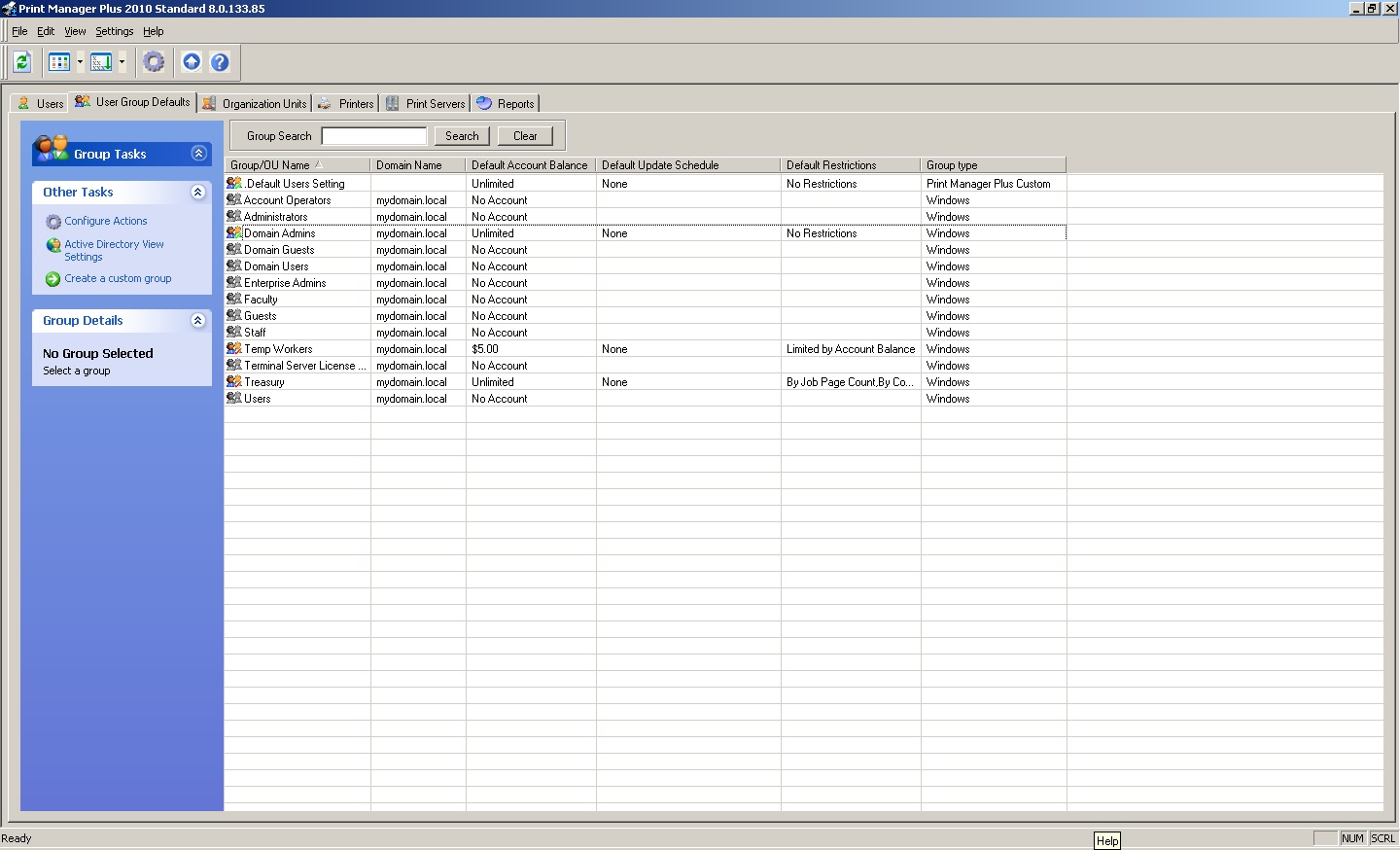Click the Administrators group icon
The width and height of the screenshot is (1400, 850).
(234, 216)
